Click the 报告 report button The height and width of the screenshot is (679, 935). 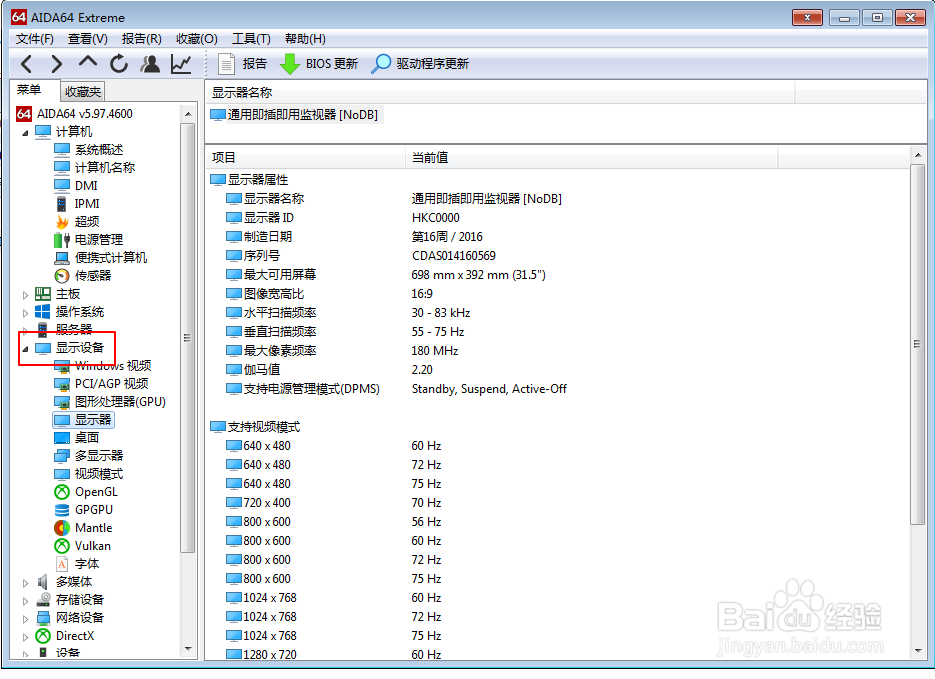[243, 64]
